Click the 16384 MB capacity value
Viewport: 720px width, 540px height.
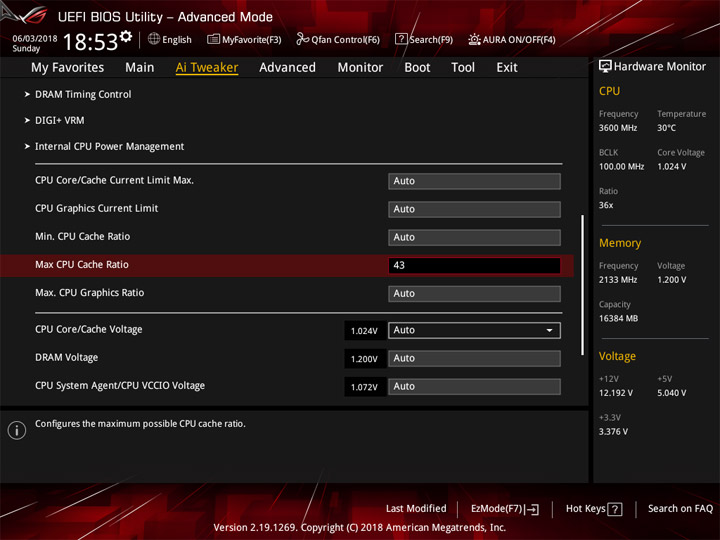coord(619,318)
